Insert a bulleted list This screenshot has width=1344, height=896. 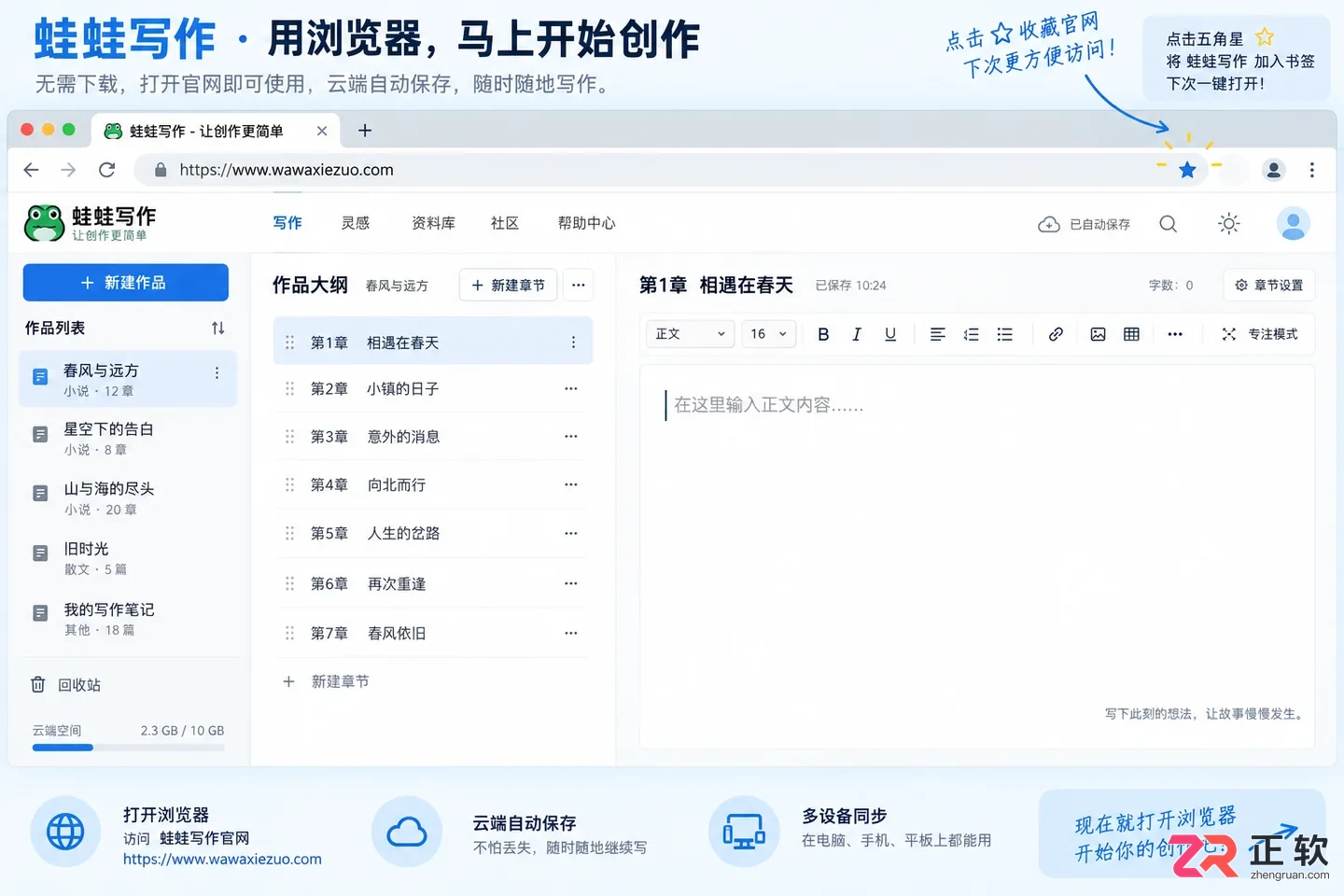coord(1004,334)
